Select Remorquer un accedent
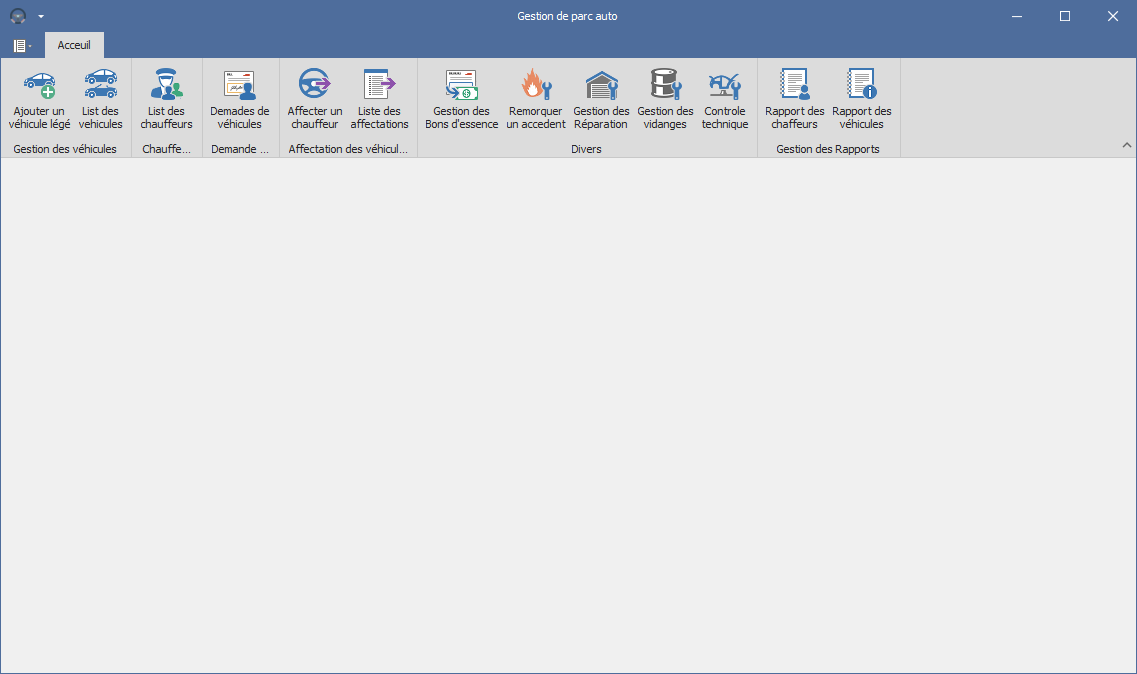1137x674 pixels. [536, 99]
